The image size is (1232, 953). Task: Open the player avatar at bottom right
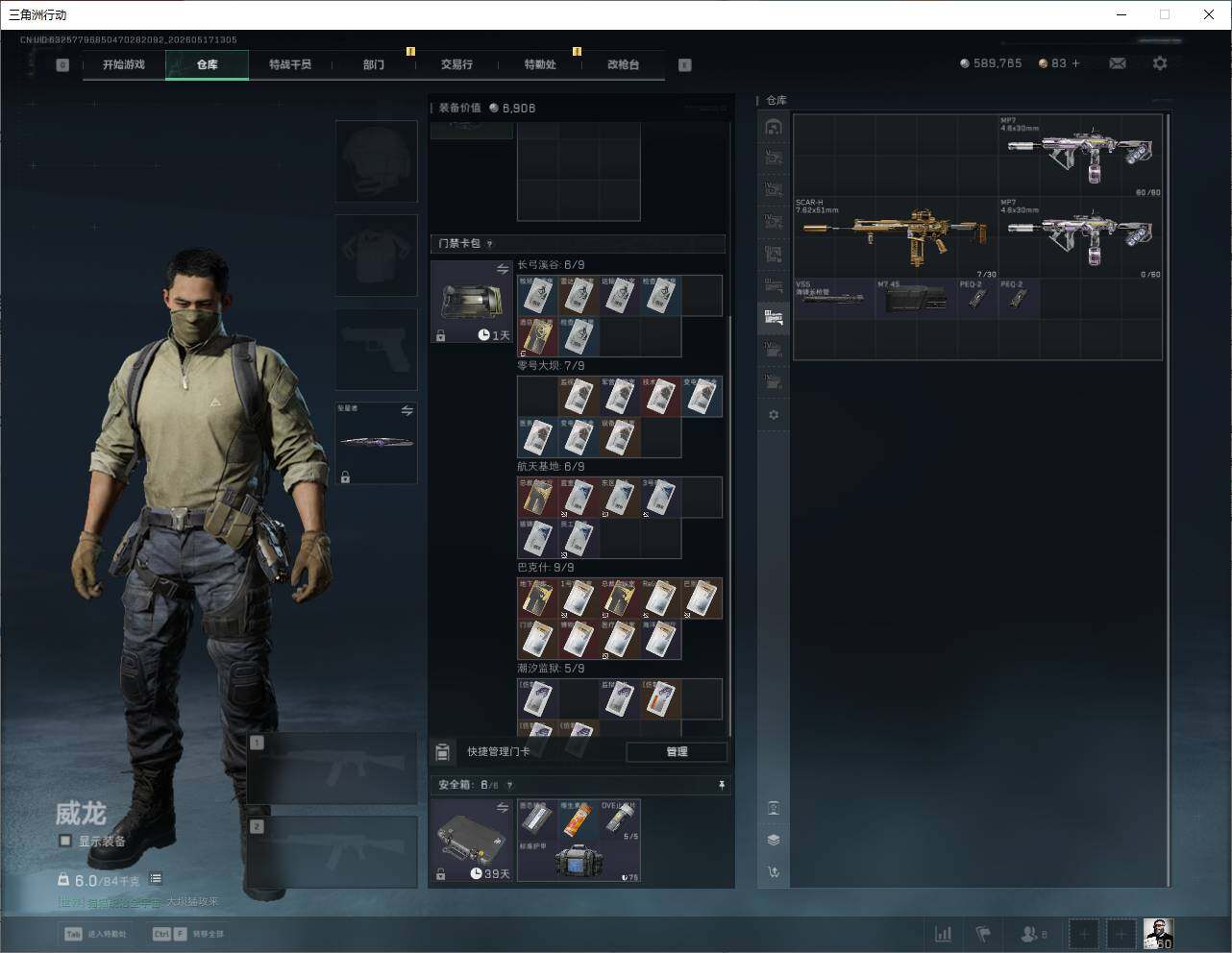click(x=1158, y=934)
